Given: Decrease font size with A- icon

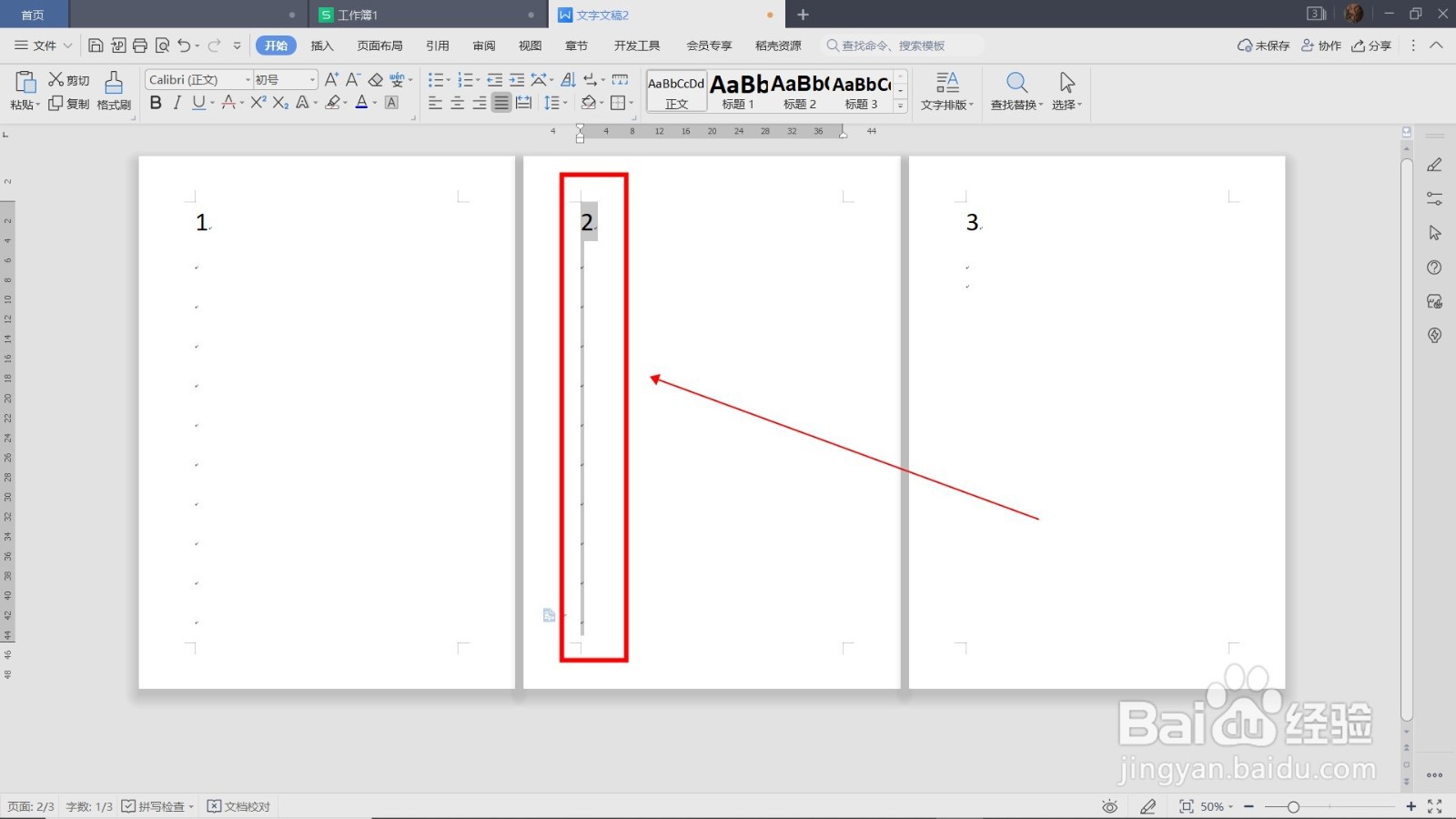Looking at the screenshot, I should (353, 80).
